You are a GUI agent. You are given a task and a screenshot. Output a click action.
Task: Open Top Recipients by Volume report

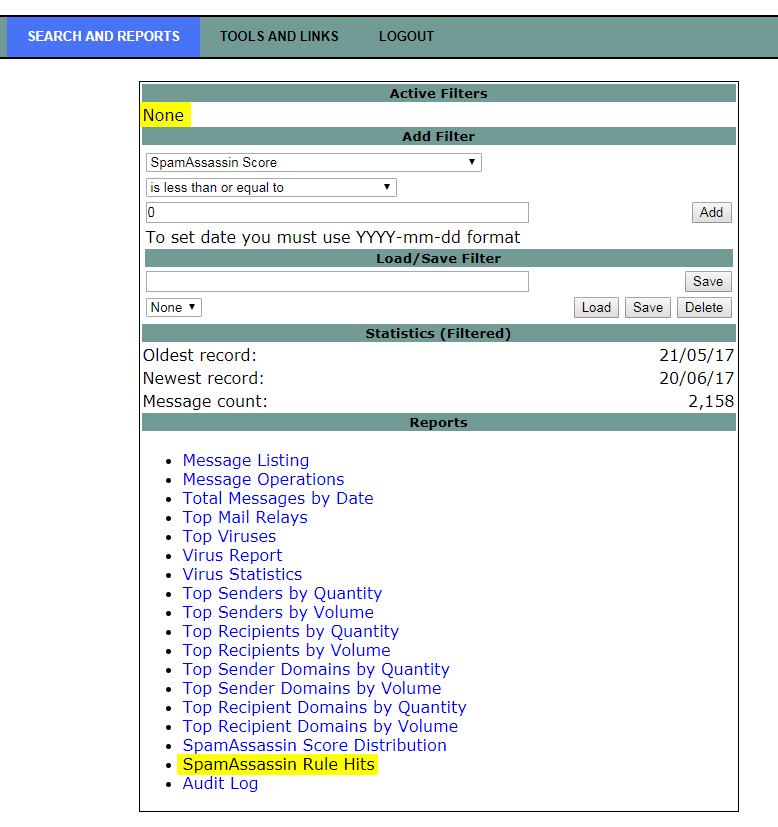tap(286, 650)
